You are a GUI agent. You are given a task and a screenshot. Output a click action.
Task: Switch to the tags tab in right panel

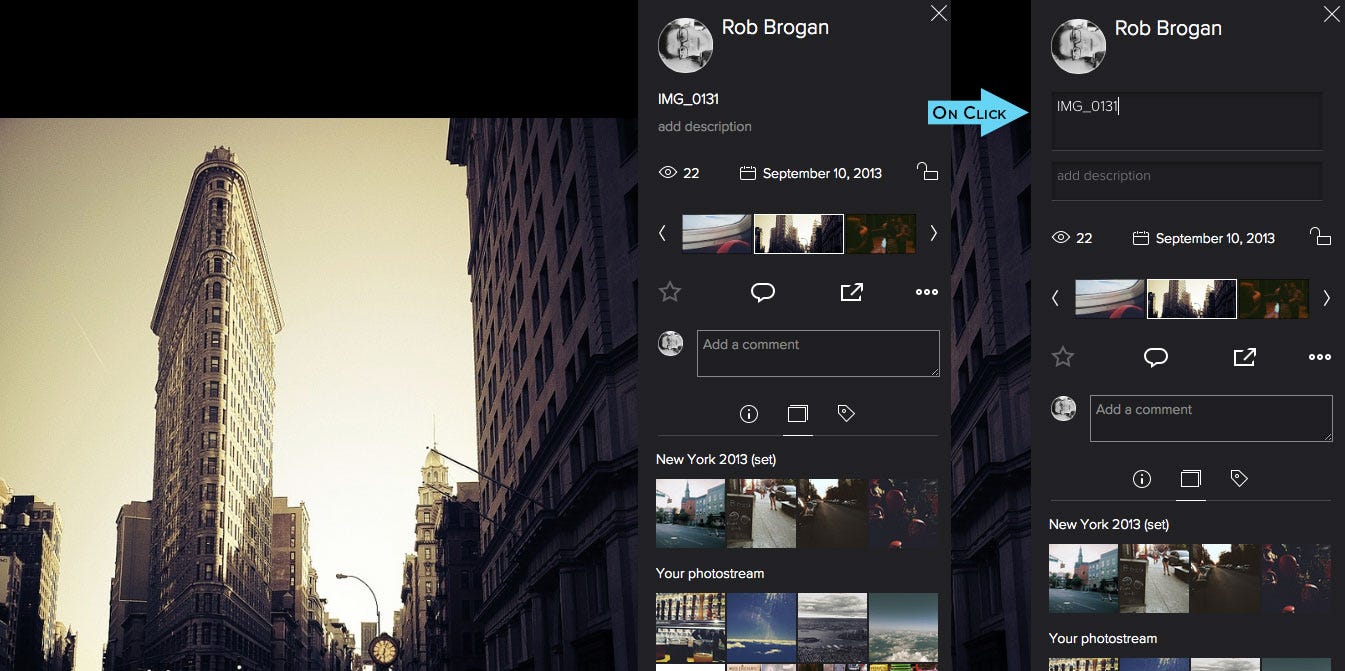(1239, 479)
